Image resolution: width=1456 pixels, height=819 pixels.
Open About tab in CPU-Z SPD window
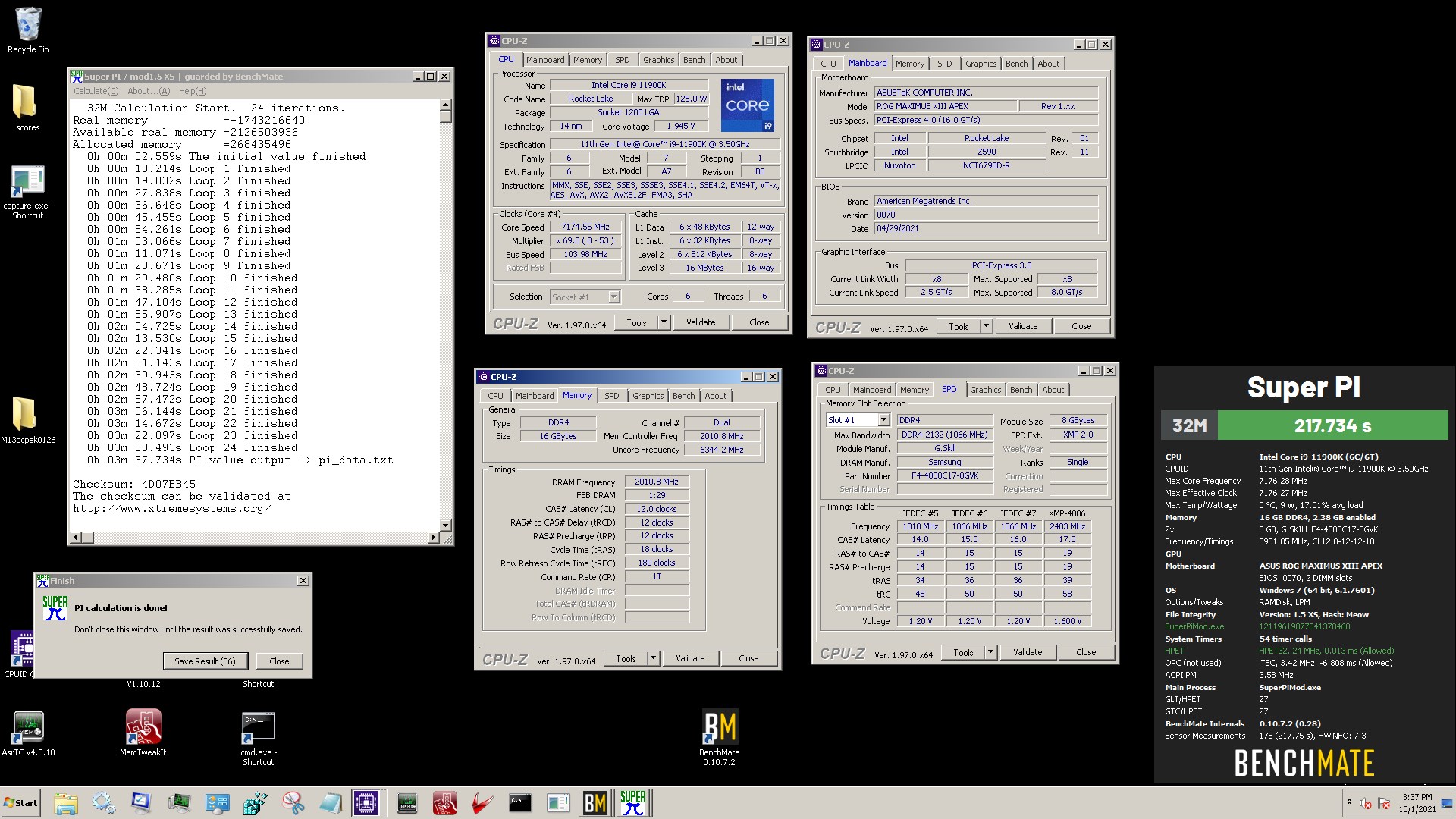pos(1053,390)
